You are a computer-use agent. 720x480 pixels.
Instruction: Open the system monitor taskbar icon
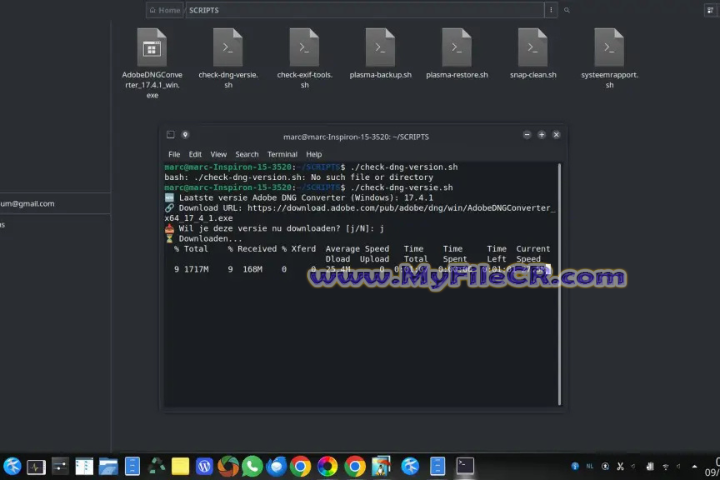pyautogui.click(x=36, y=467)
